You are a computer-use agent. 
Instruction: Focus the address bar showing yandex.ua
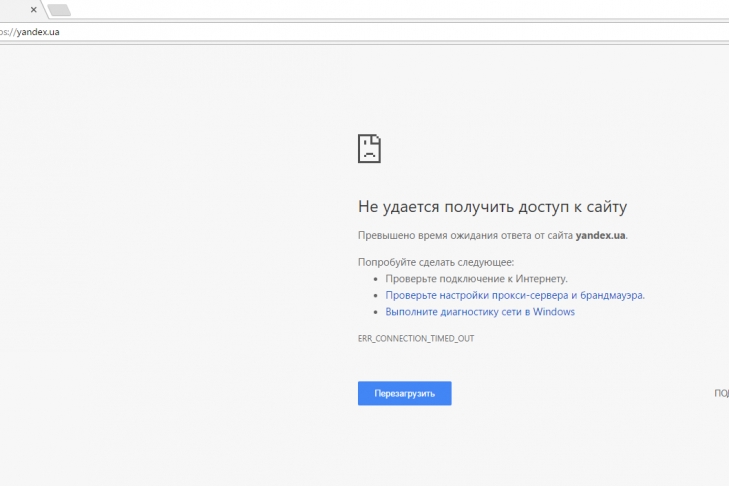point(35,31)
